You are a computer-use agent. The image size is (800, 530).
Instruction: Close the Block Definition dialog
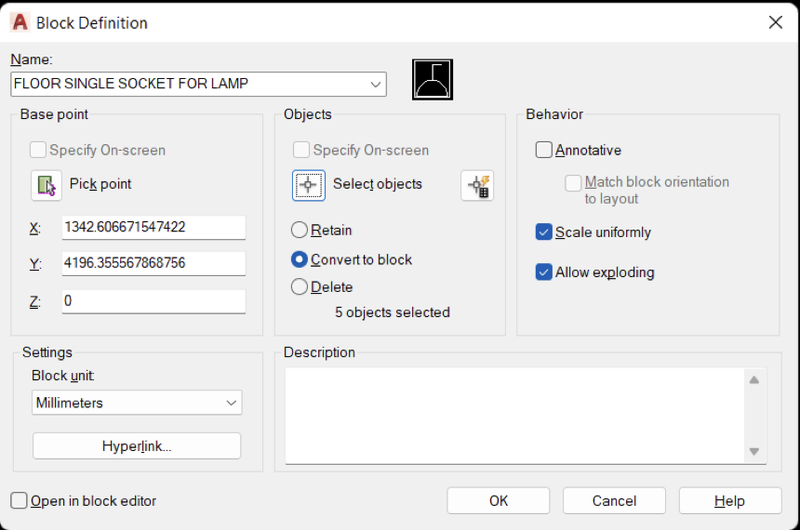776,22
